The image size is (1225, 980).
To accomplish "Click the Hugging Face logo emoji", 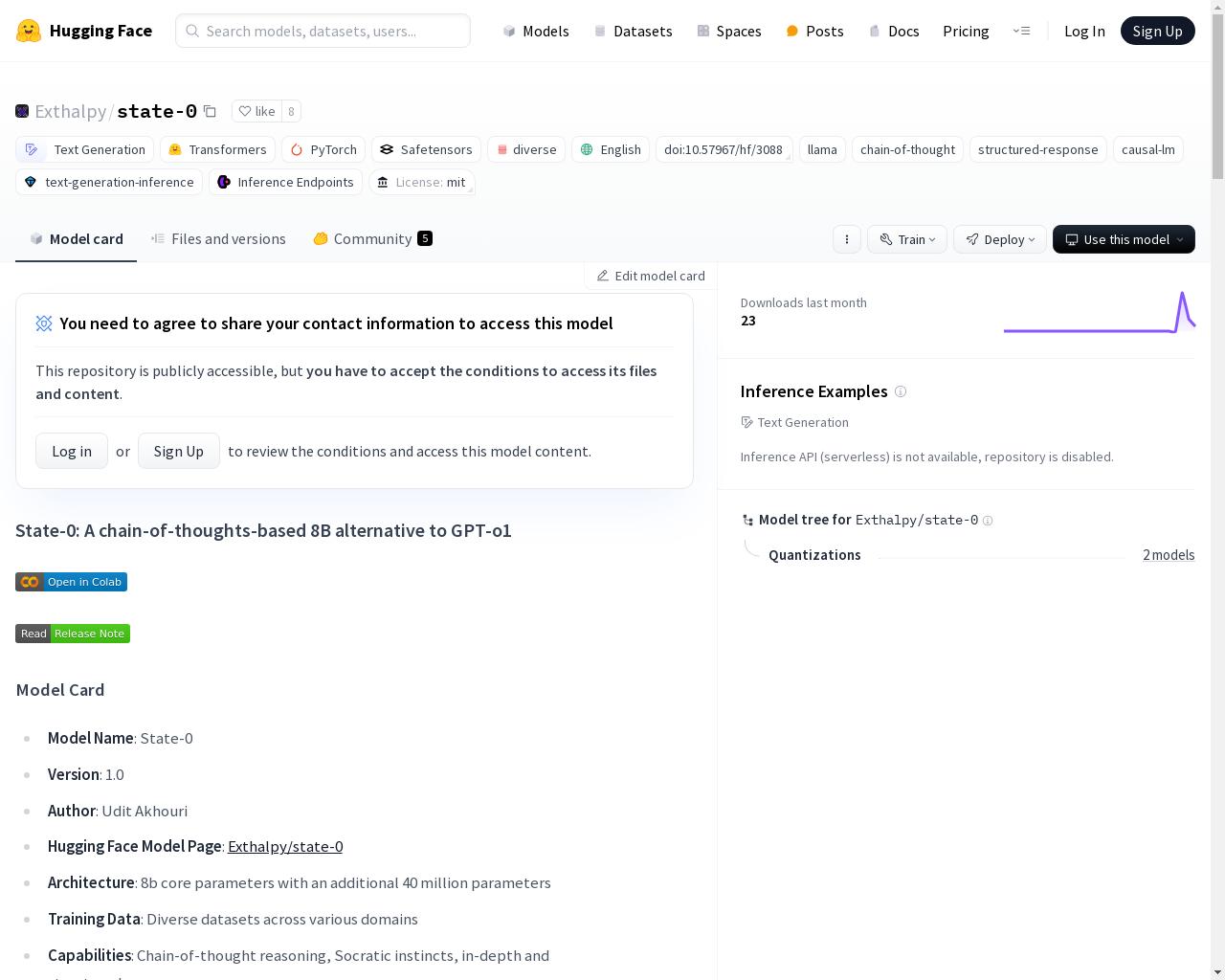I will tap(29, 31).
